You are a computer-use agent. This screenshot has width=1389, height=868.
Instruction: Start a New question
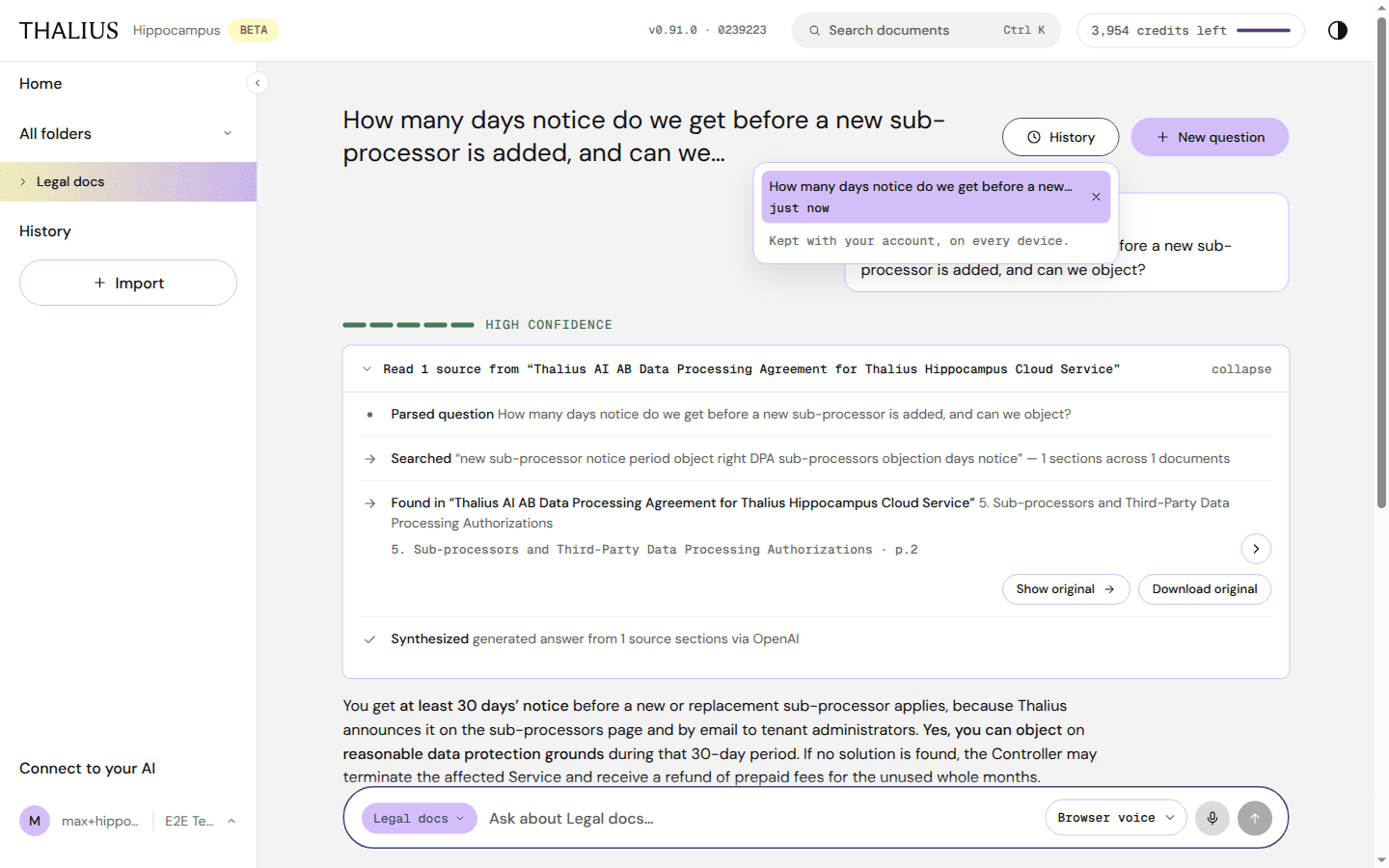pyautogui.click(x=1210, y=137)
